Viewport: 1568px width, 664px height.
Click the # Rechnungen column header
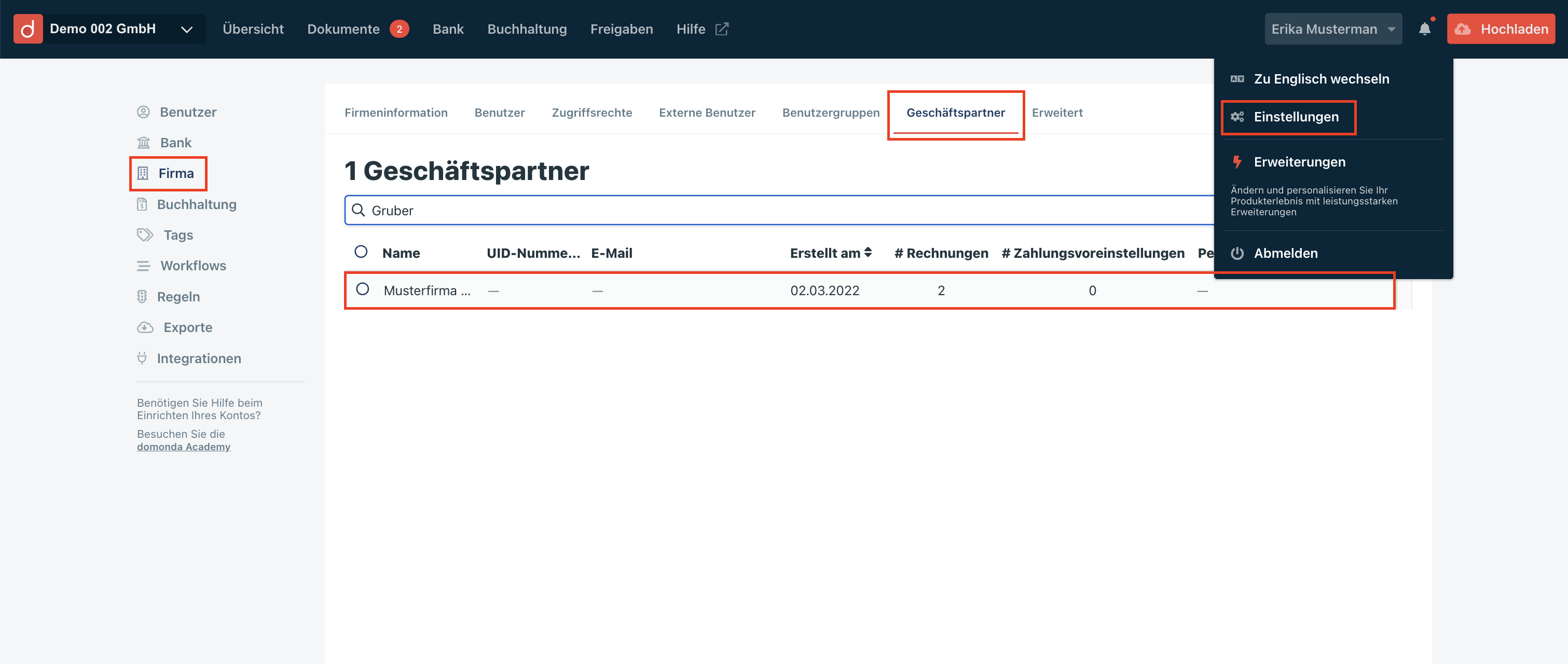(942, 253)
